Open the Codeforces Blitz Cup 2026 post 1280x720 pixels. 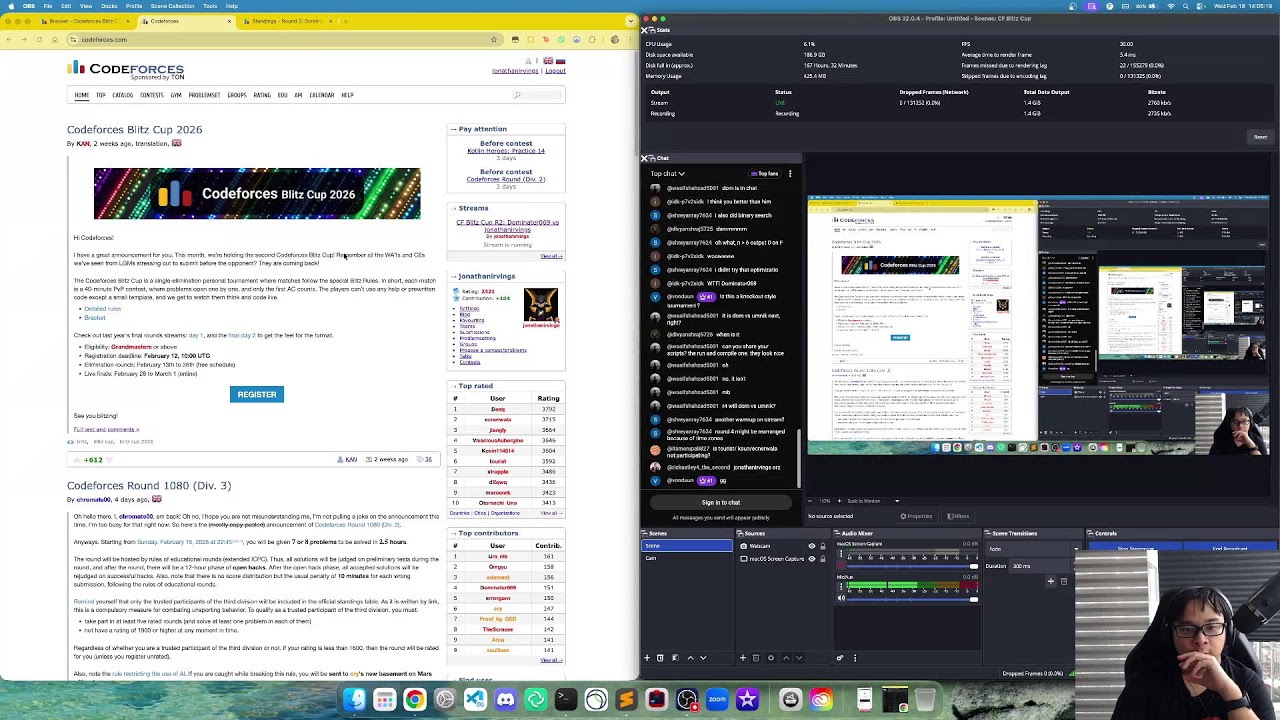click(134, 130)
